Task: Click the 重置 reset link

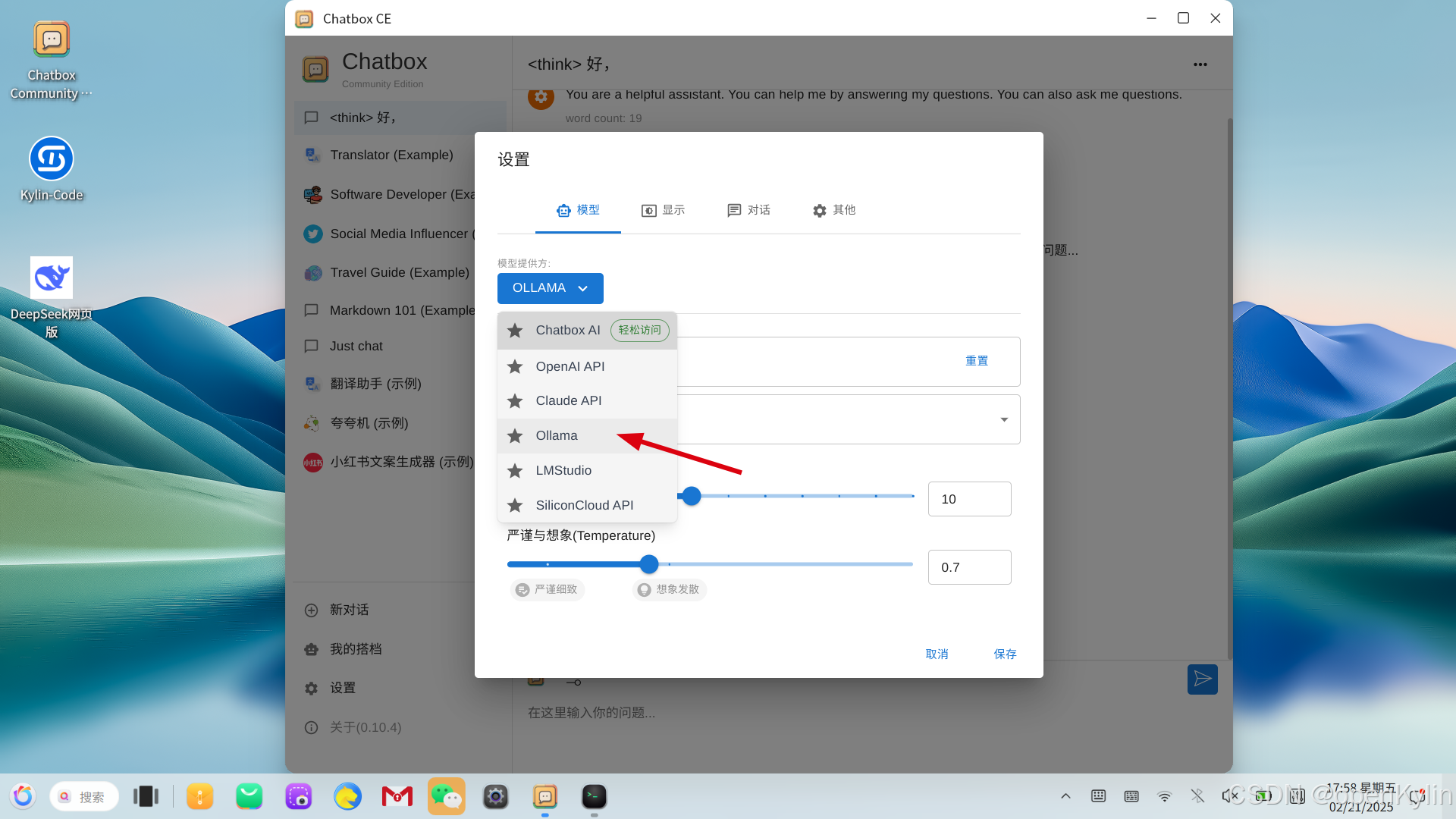Action: (x=976, y=361)
